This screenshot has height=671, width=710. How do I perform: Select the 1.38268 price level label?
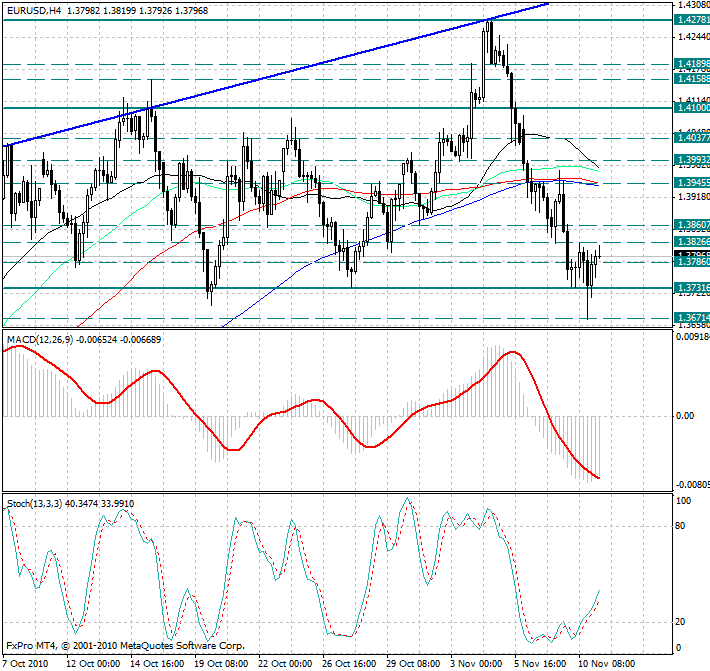(x=692, y=241)
